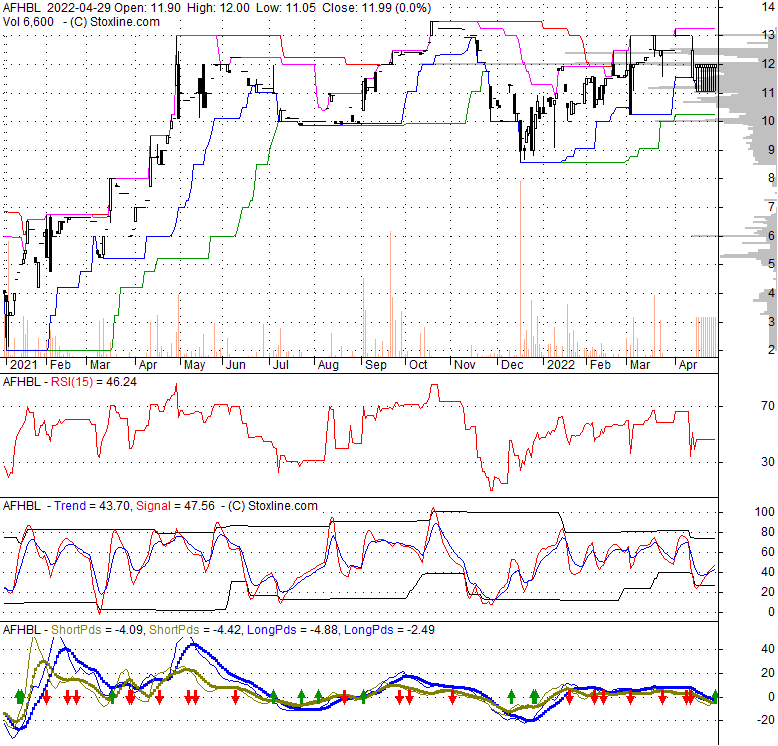Screen dimensions: 778x746
Task: Click the 60 level on the Trend axis
Action: [x=768, y=552]
